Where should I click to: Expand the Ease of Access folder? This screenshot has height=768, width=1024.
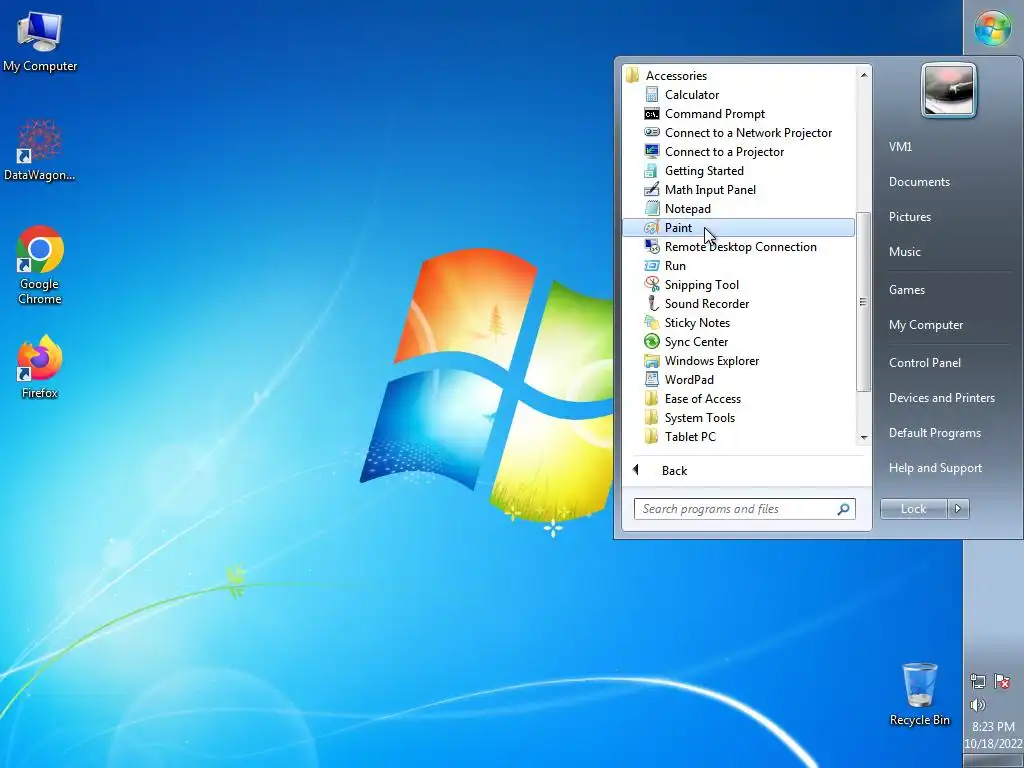(x=738, y=398)
